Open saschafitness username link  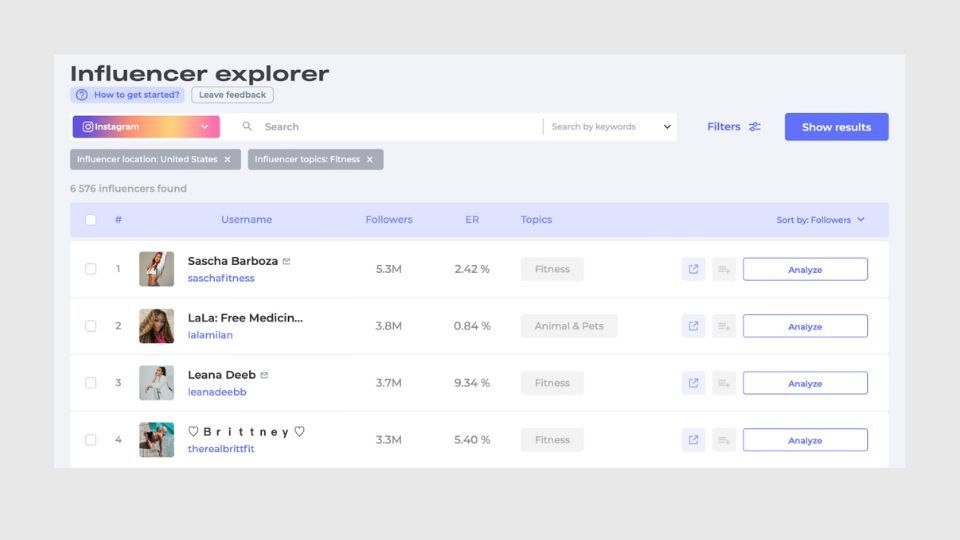[x=221, y=278]
